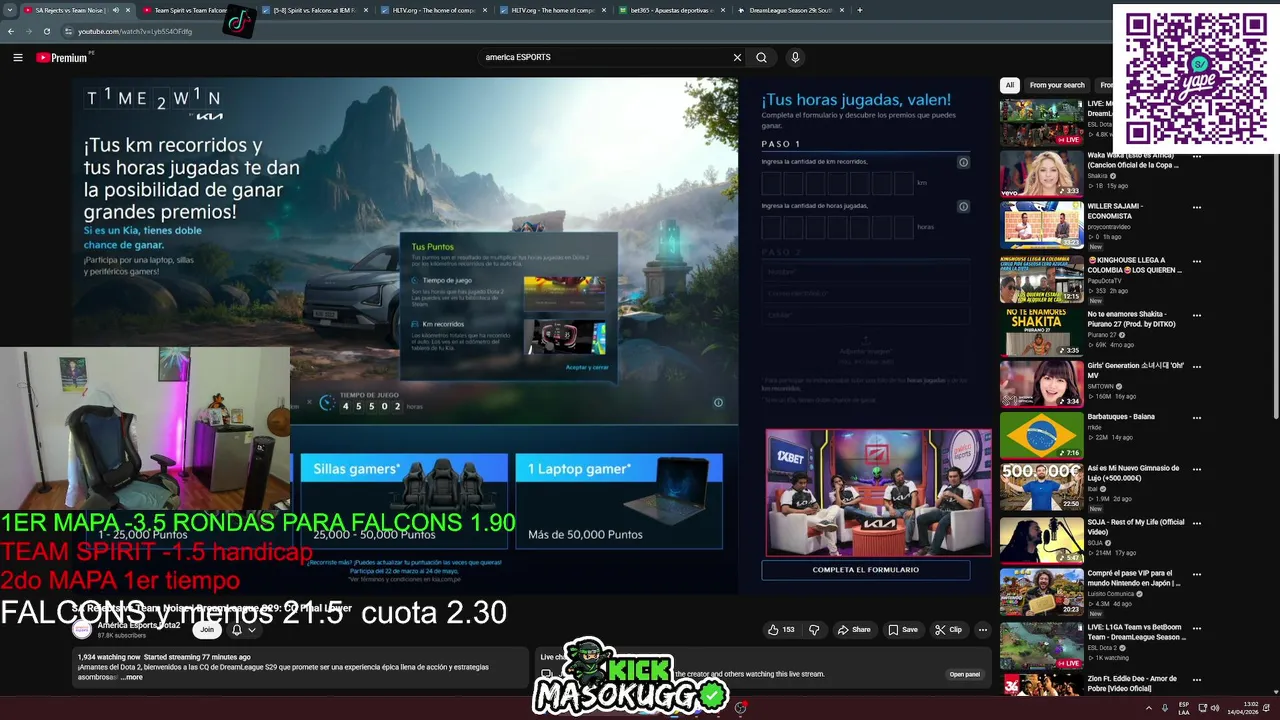The image size is (1280, 720).
Task: Open options for No te enamores Shakita
Action: (1197, 315)
